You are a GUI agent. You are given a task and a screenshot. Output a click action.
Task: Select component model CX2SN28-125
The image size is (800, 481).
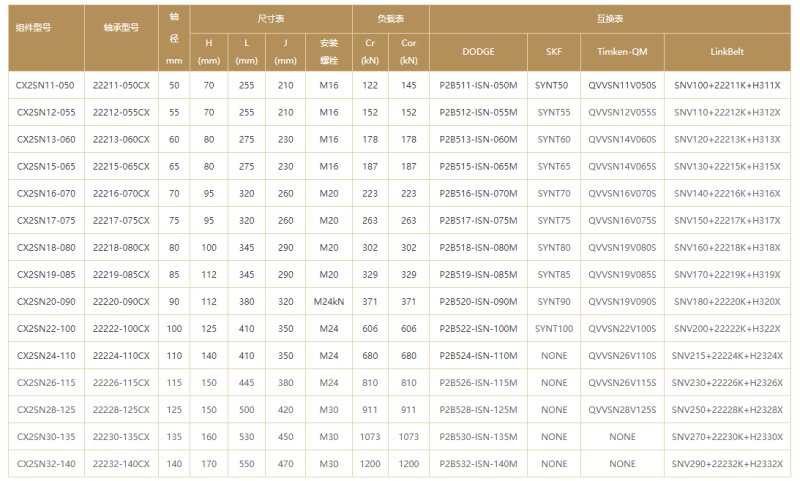pyautogui.click(x=46, y=410)
